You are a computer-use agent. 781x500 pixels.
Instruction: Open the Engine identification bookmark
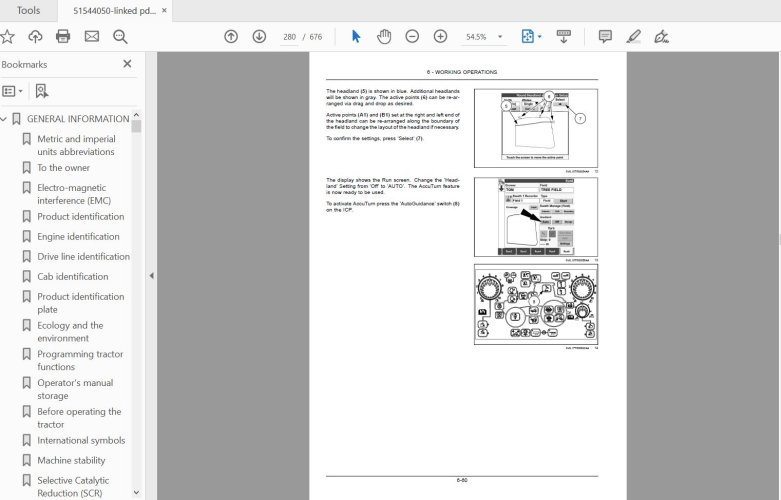tap(78, 237)
